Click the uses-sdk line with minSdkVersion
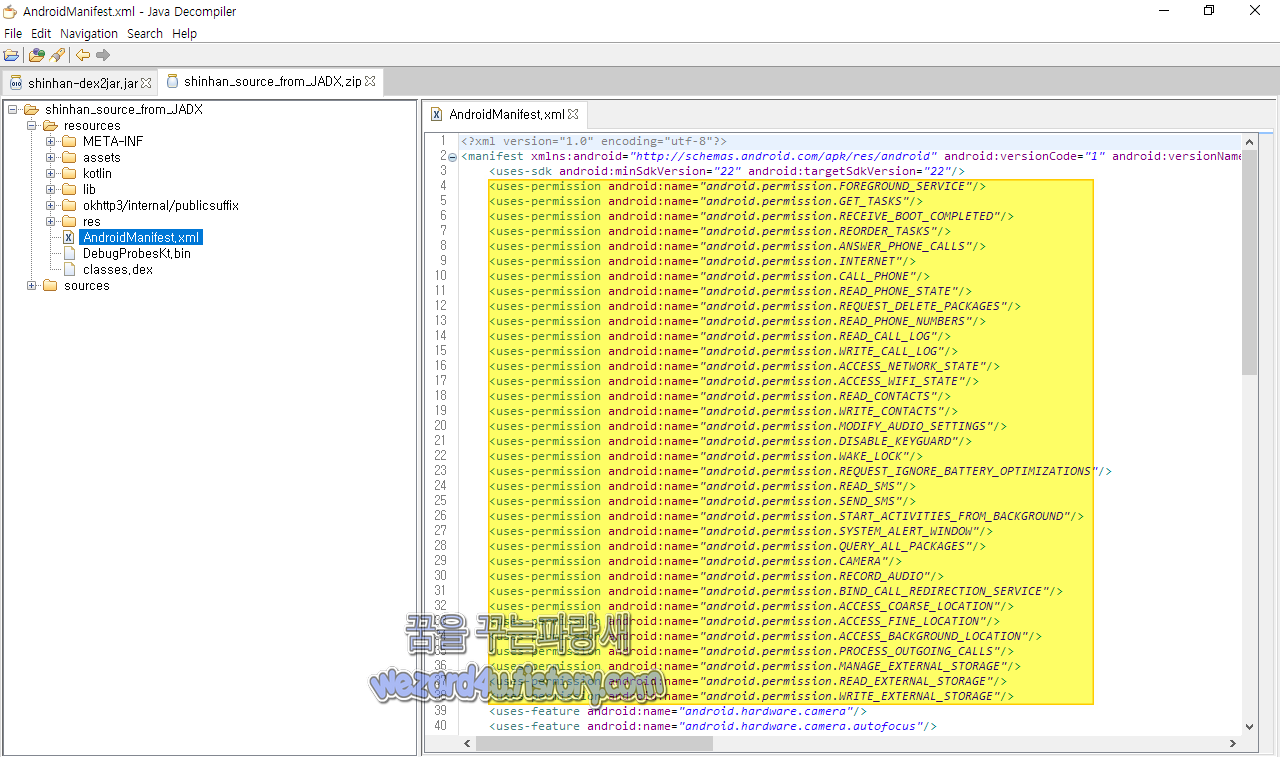The height and width of the screenshot is (757, 1280). pyautogui.click(x=727, y=171)
